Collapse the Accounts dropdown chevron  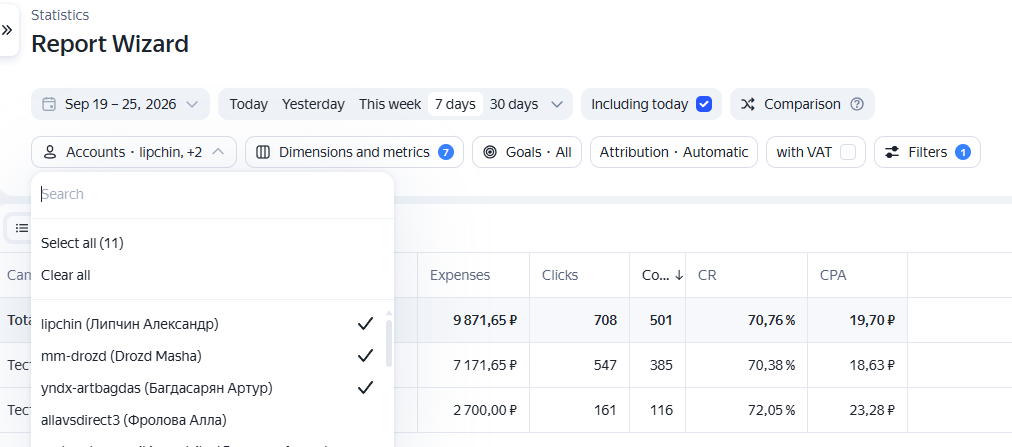coord(218,152)
